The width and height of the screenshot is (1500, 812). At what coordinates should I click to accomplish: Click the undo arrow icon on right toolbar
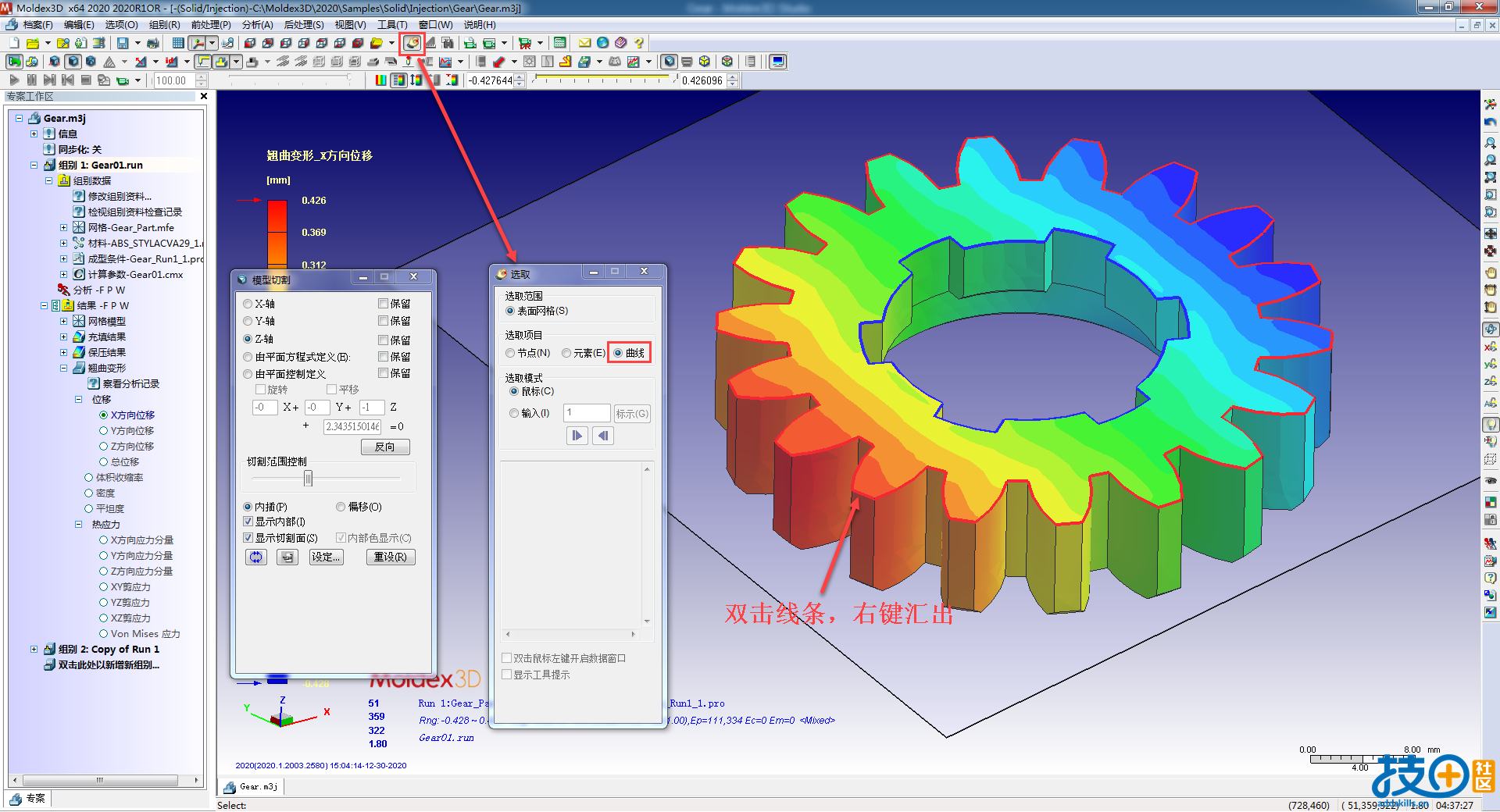[1491, 123]
